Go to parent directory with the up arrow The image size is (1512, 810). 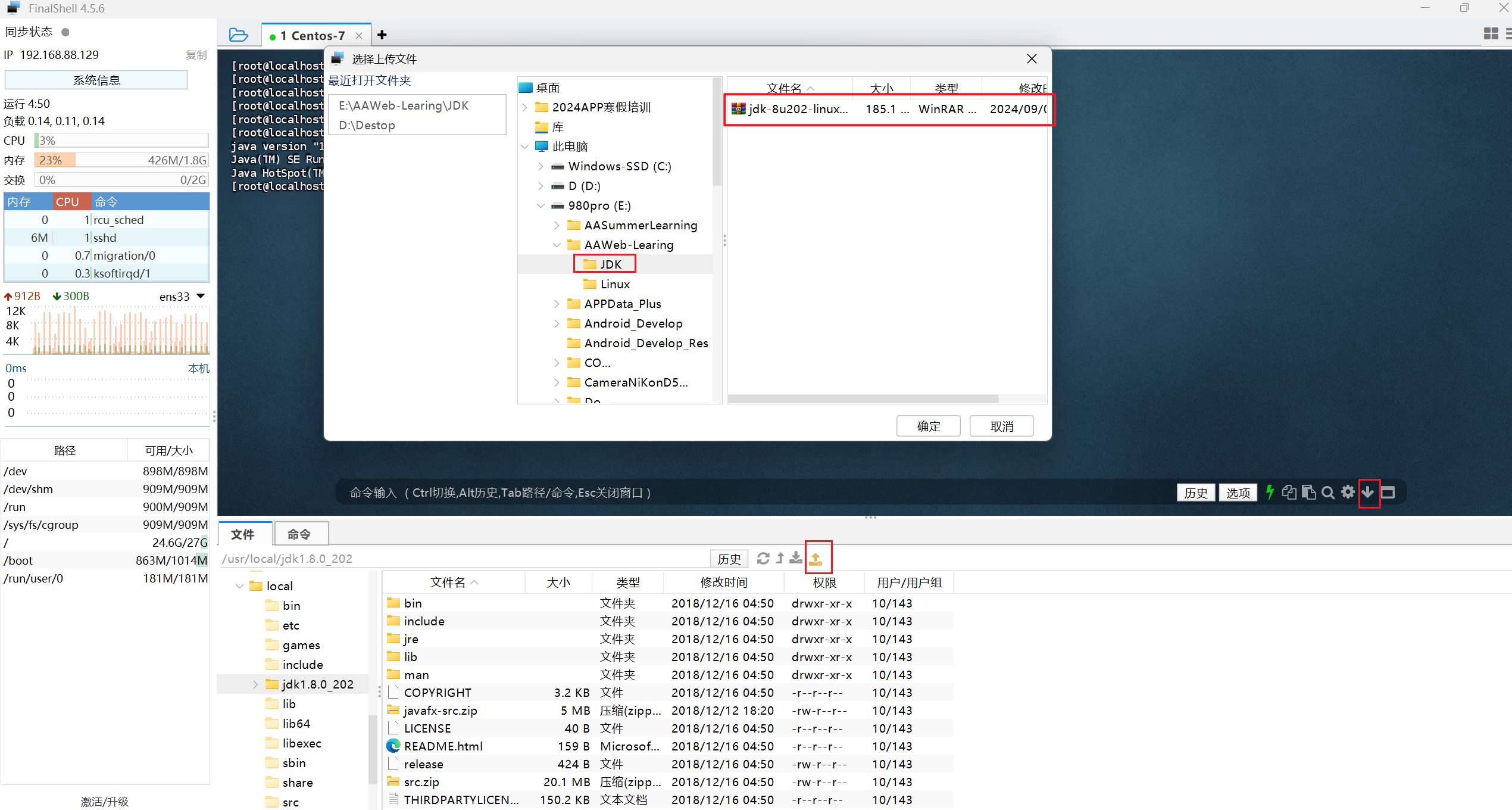780,559
